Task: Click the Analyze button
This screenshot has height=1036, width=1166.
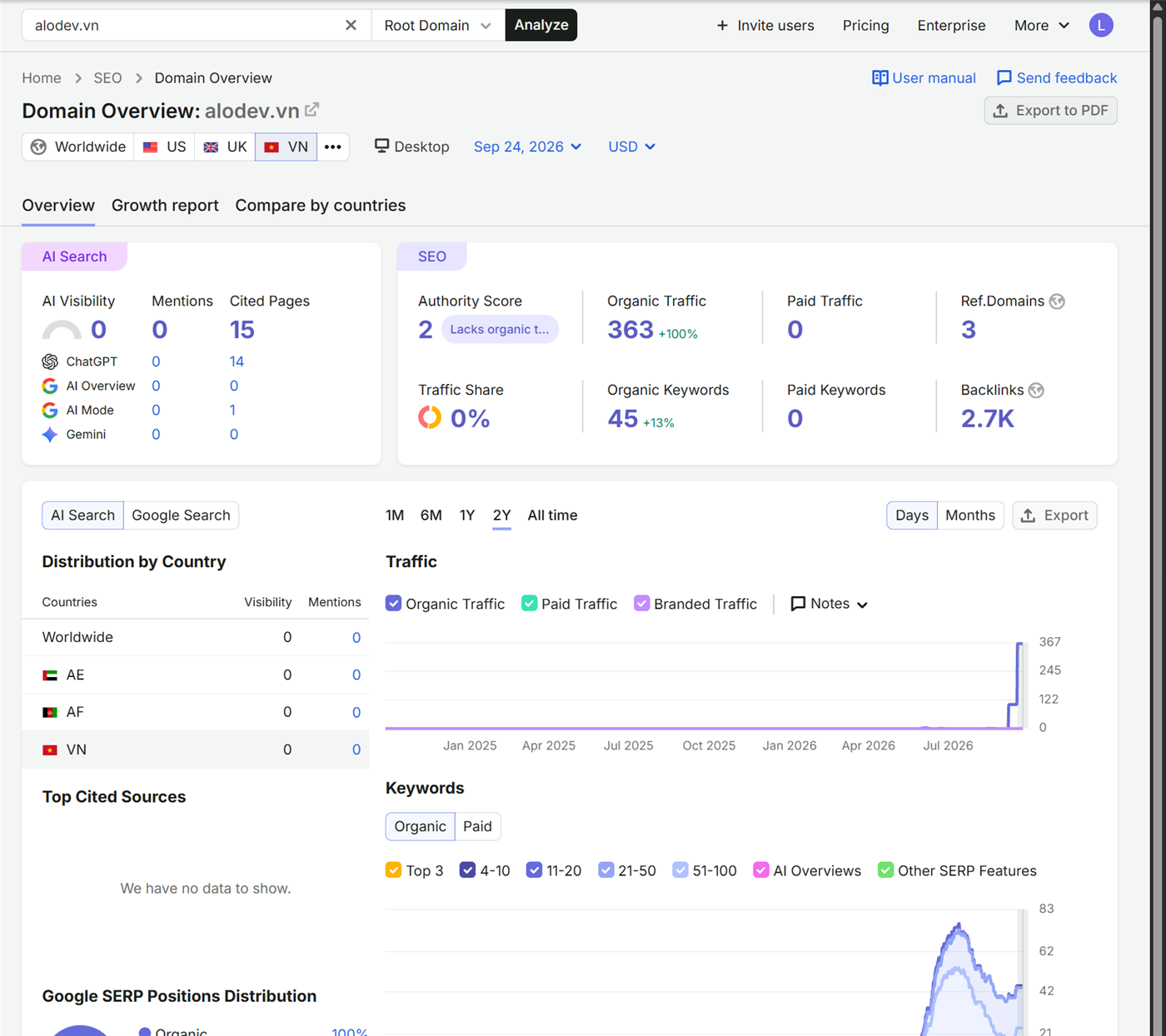Action: [541, 25]
